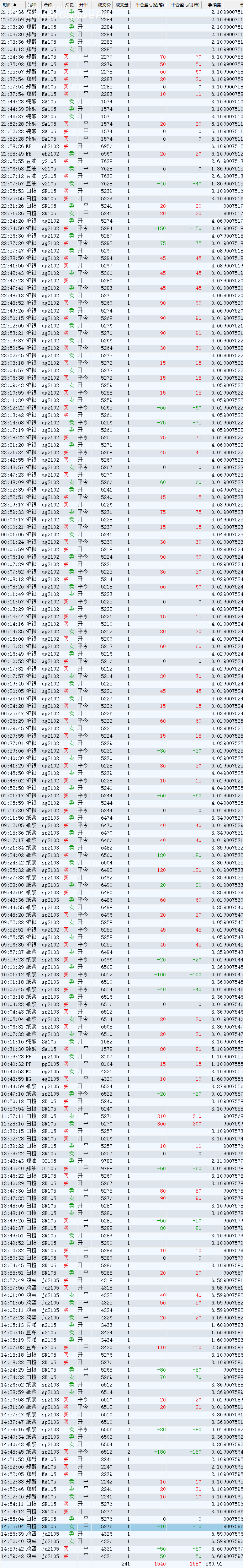The image size is (243, 1568).
Task: Click the 310 逐笔 value in 11:27:11 row
Action: point(162,1116)
